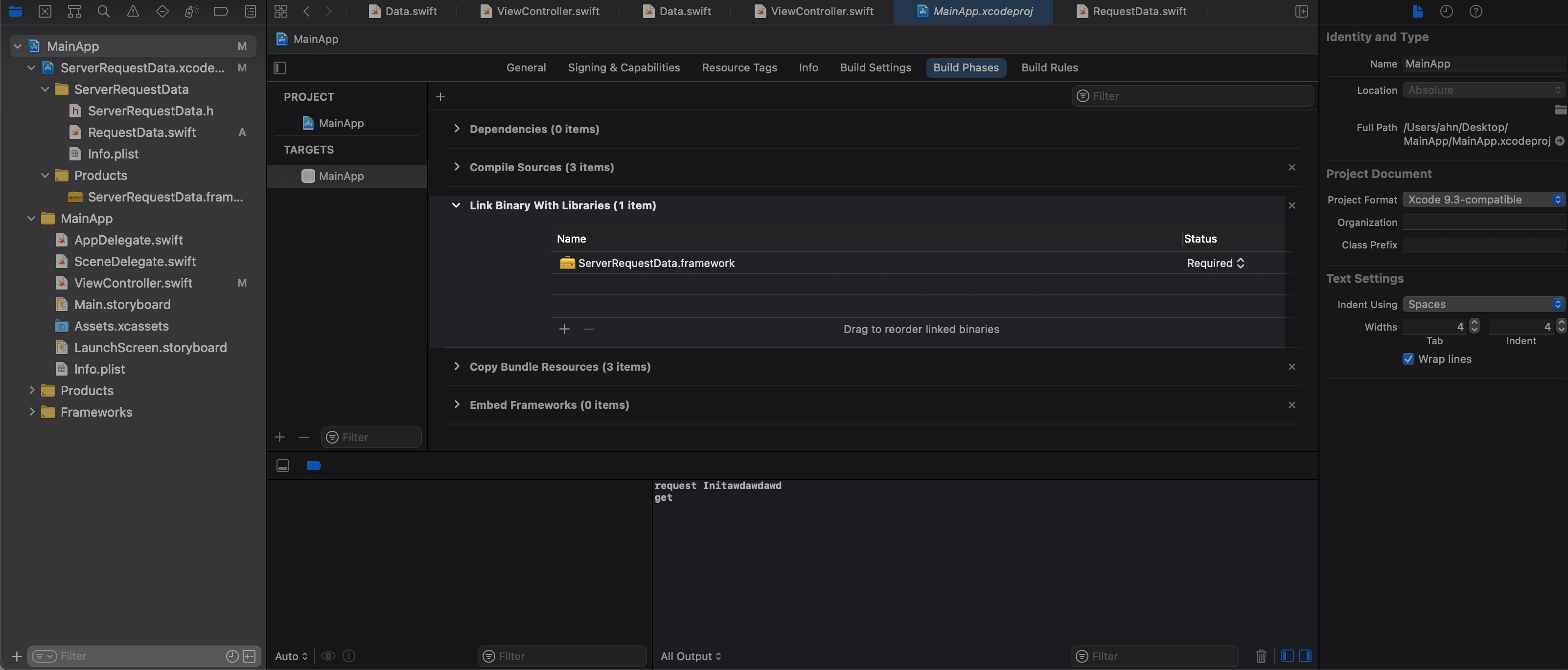Click the related items grid icon
The image size is (1568, 670).
coord(280,11)
